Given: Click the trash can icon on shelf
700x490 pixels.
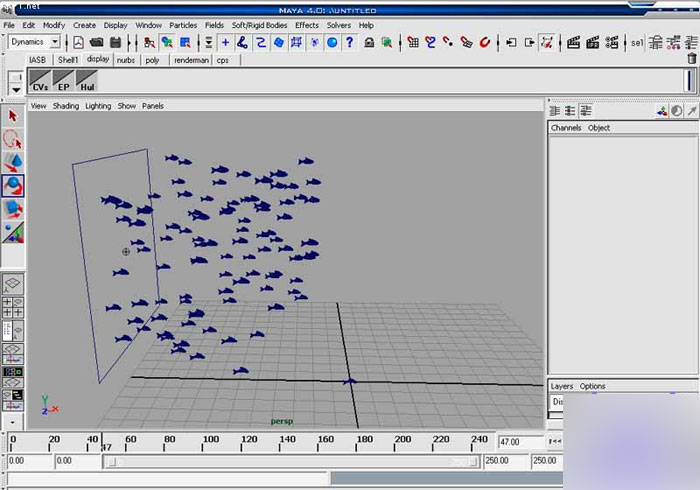Looking at the screenshot, I should 691,59.
